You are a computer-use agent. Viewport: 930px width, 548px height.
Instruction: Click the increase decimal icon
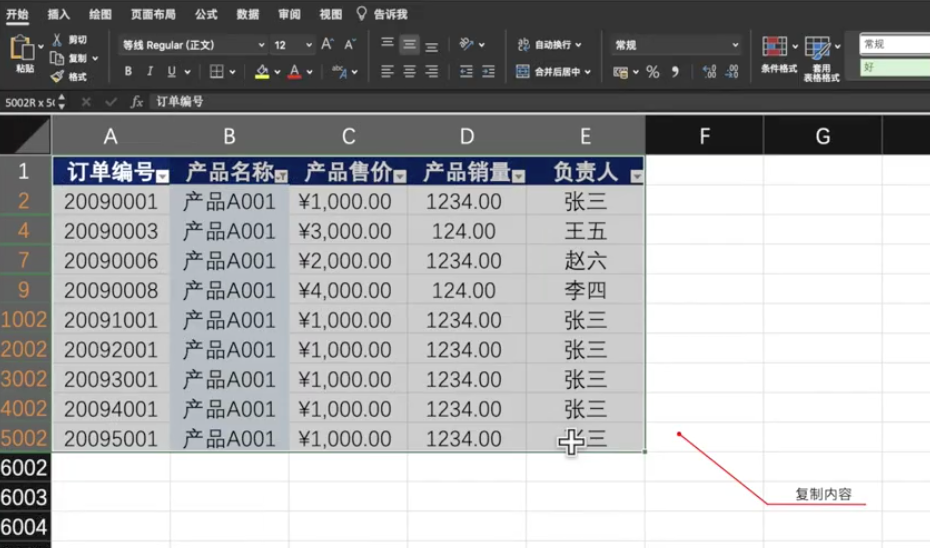point(709,72)
